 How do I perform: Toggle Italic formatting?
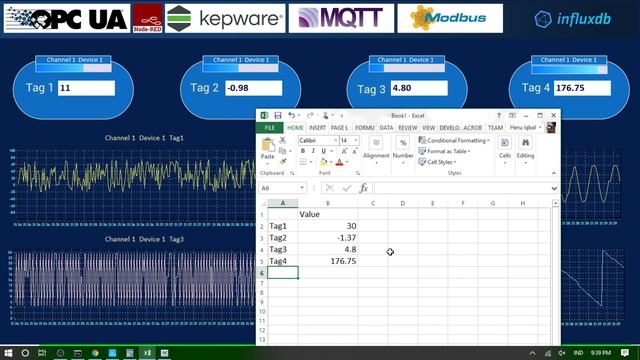(313, 151)
